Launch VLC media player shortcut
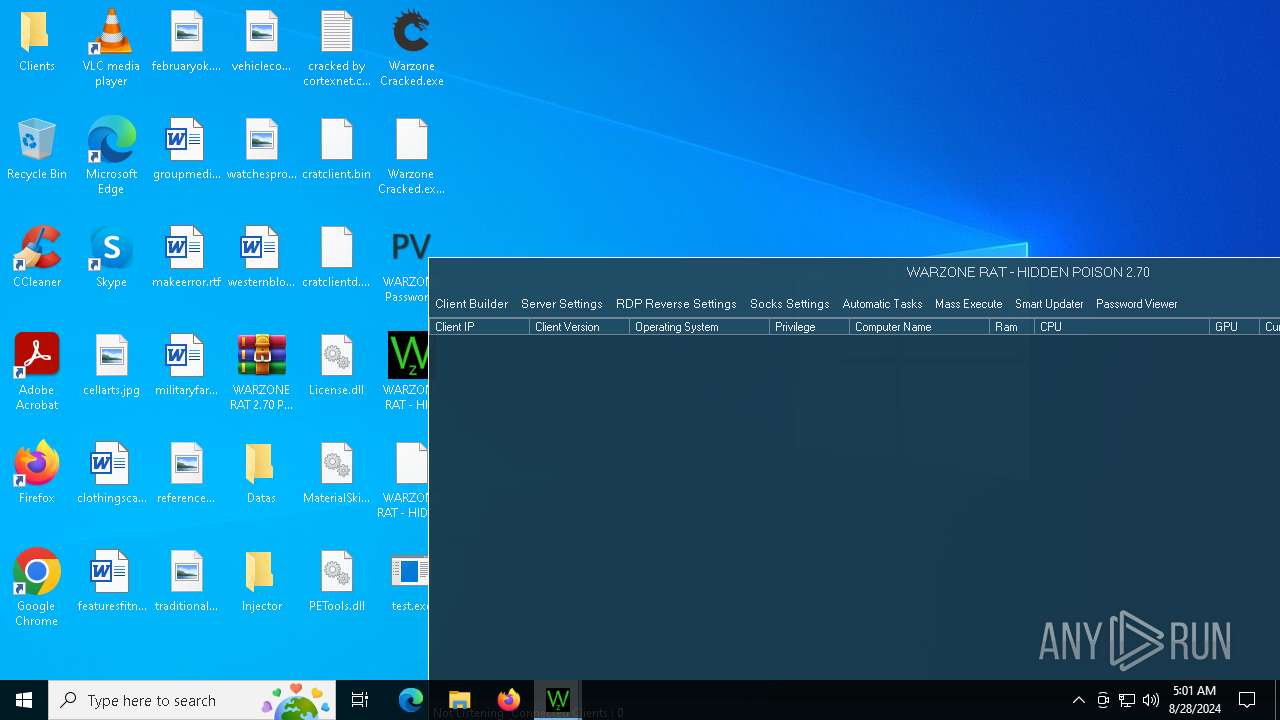This screenshot has height=720, width=1280. click(111, 48)
